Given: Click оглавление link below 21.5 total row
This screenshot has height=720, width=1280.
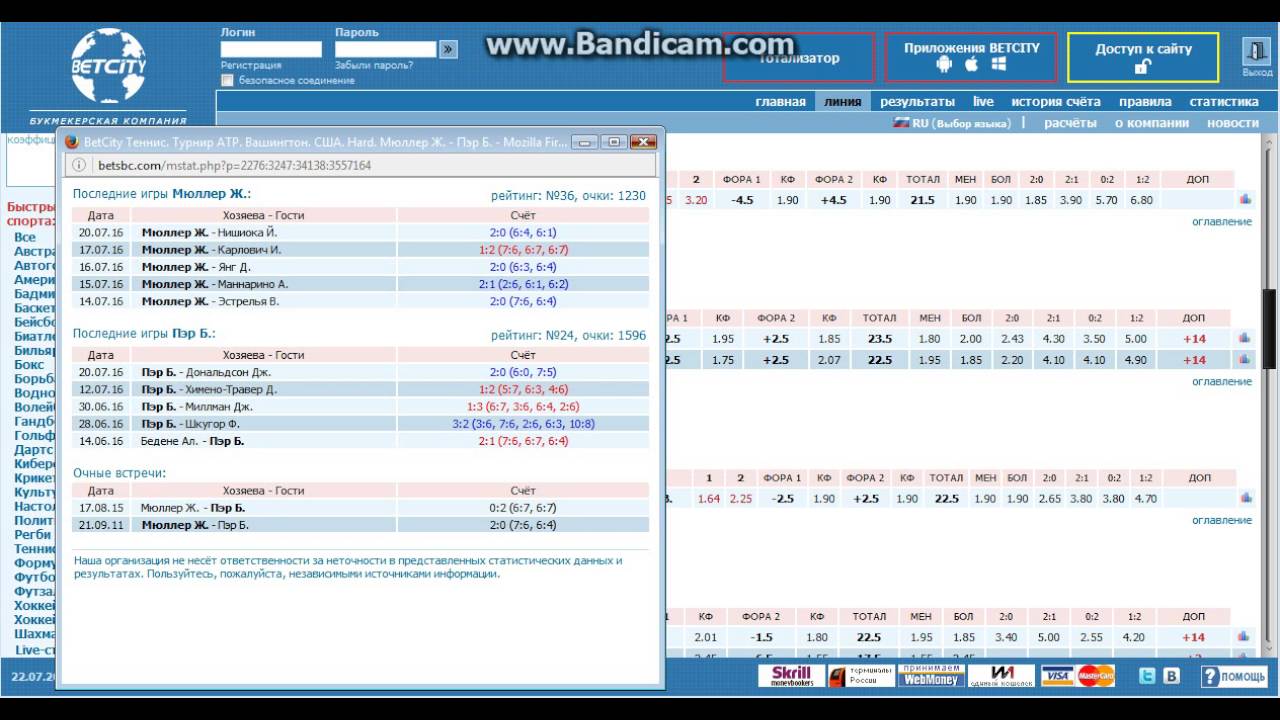Looking at the screenshot, I should click(1221, 222).
